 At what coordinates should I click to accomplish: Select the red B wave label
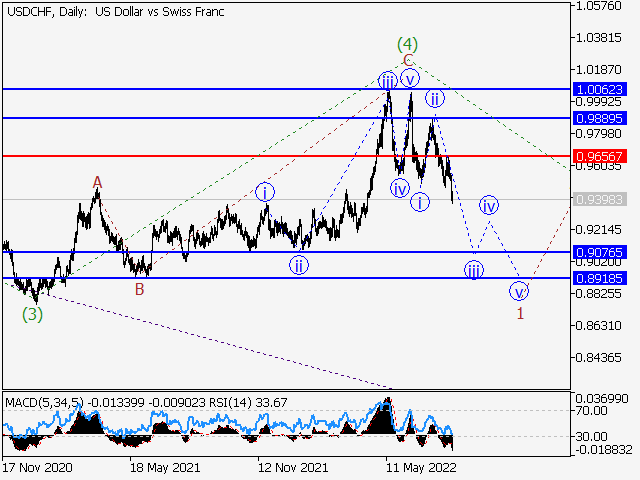140,289
